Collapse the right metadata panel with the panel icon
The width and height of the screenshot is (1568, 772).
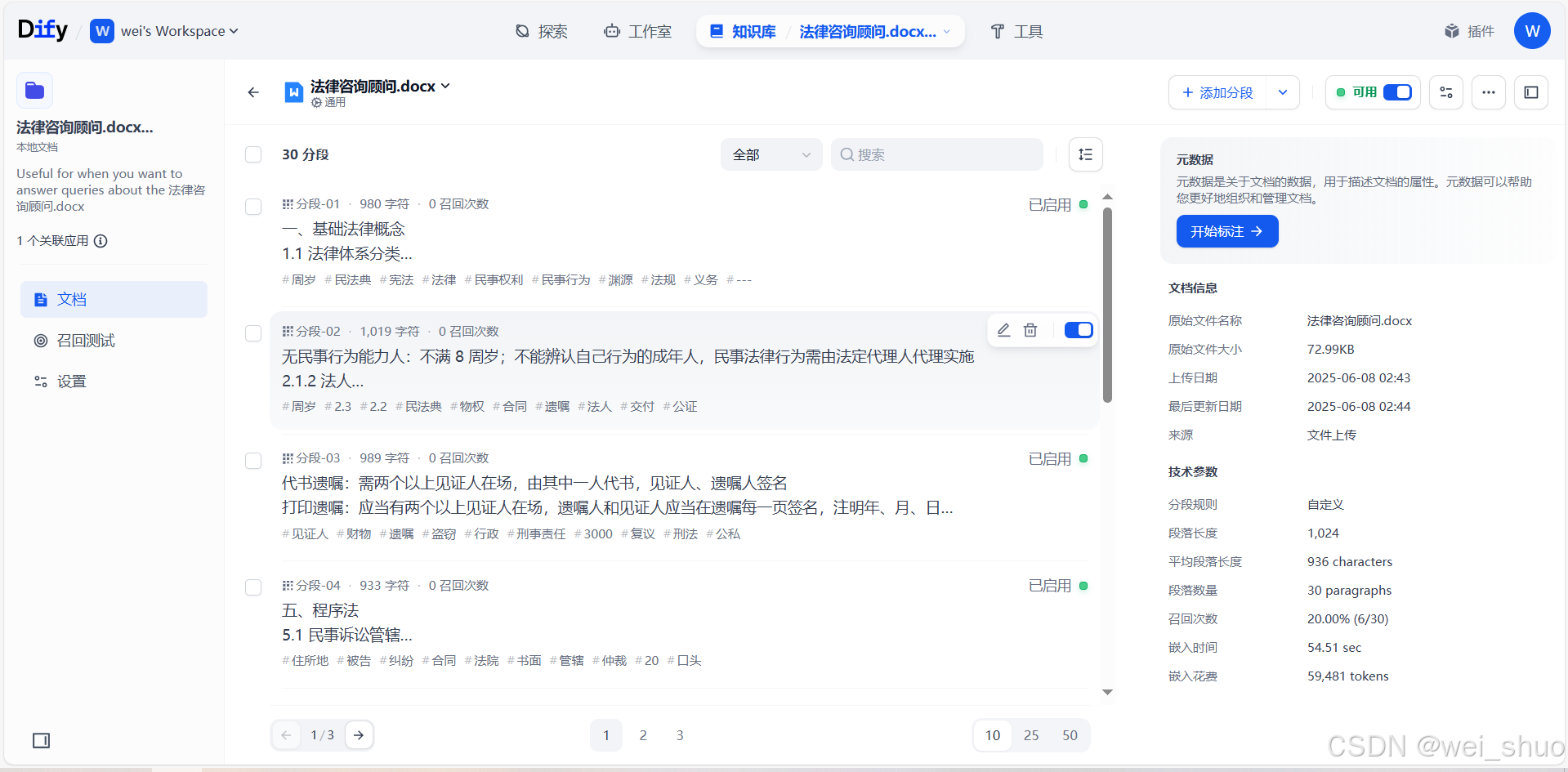pyautogui.click(x=1531, y=92)
